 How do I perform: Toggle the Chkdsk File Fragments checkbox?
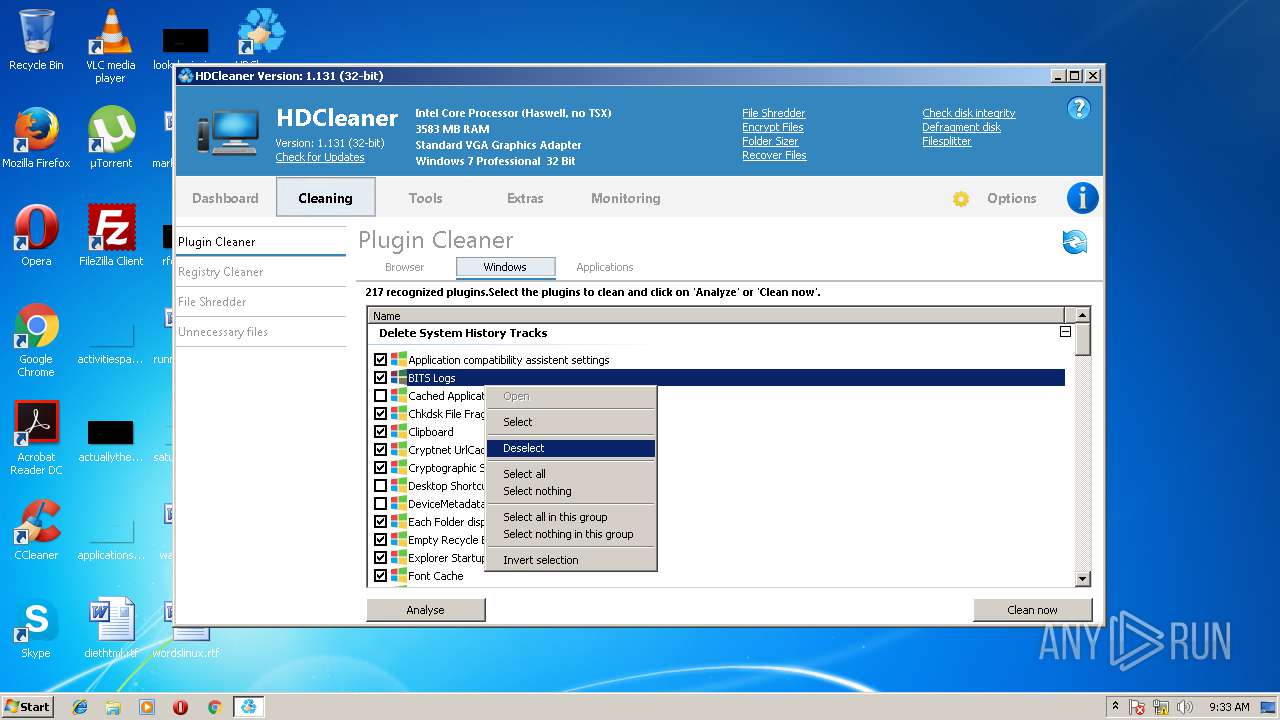point(380,414)
